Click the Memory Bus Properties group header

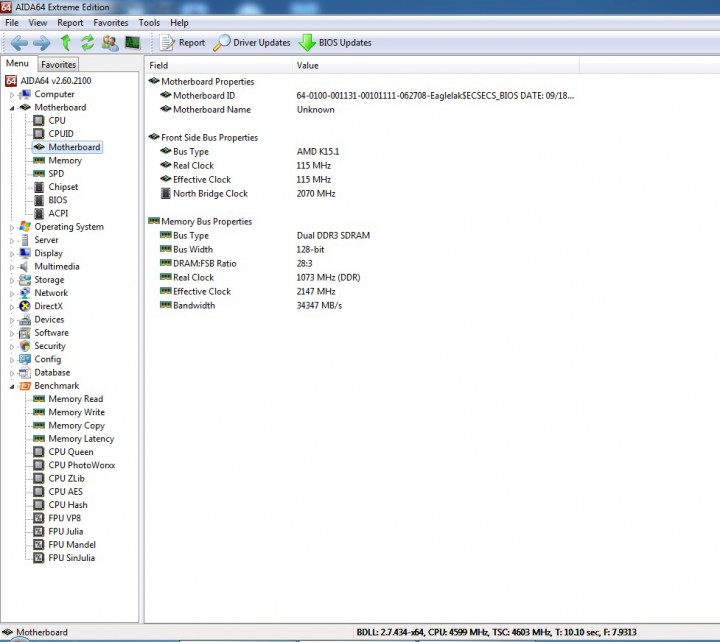pyautogui.click(x=200, y=221)
